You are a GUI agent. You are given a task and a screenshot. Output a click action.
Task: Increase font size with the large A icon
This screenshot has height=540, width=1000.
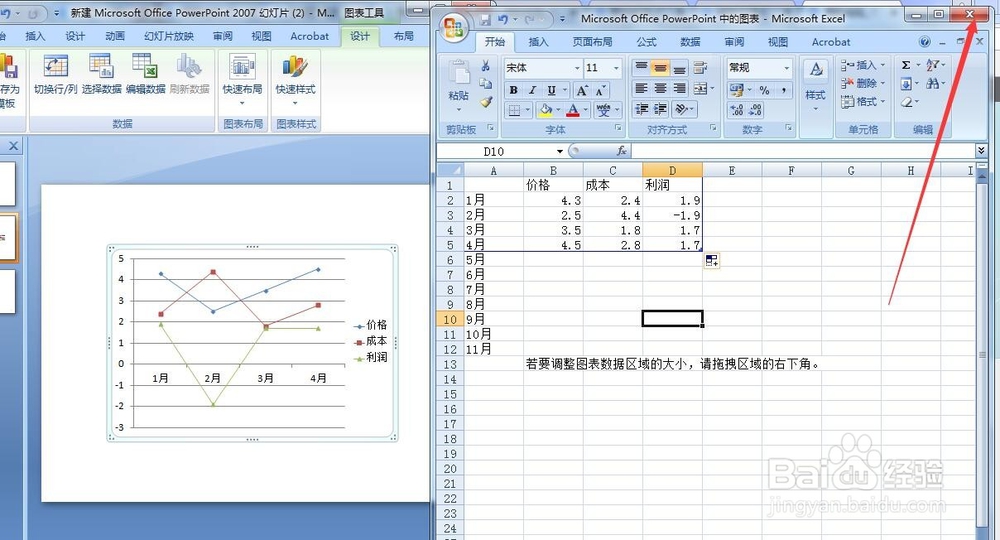coord(582,90)
